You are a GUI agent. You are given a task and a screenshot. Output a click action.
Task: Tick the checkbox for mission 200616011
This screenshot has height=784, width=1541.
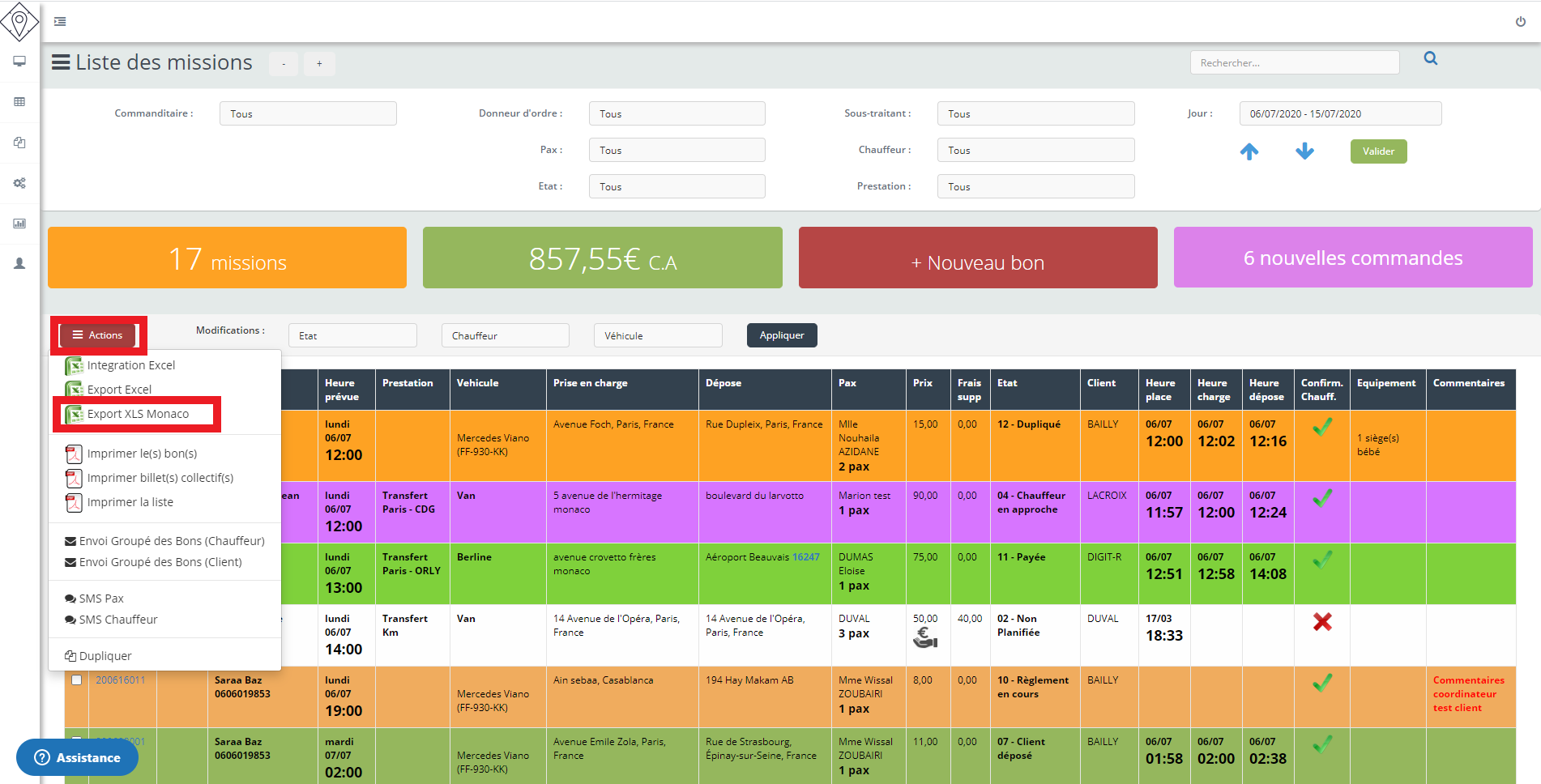coord(77,680)
